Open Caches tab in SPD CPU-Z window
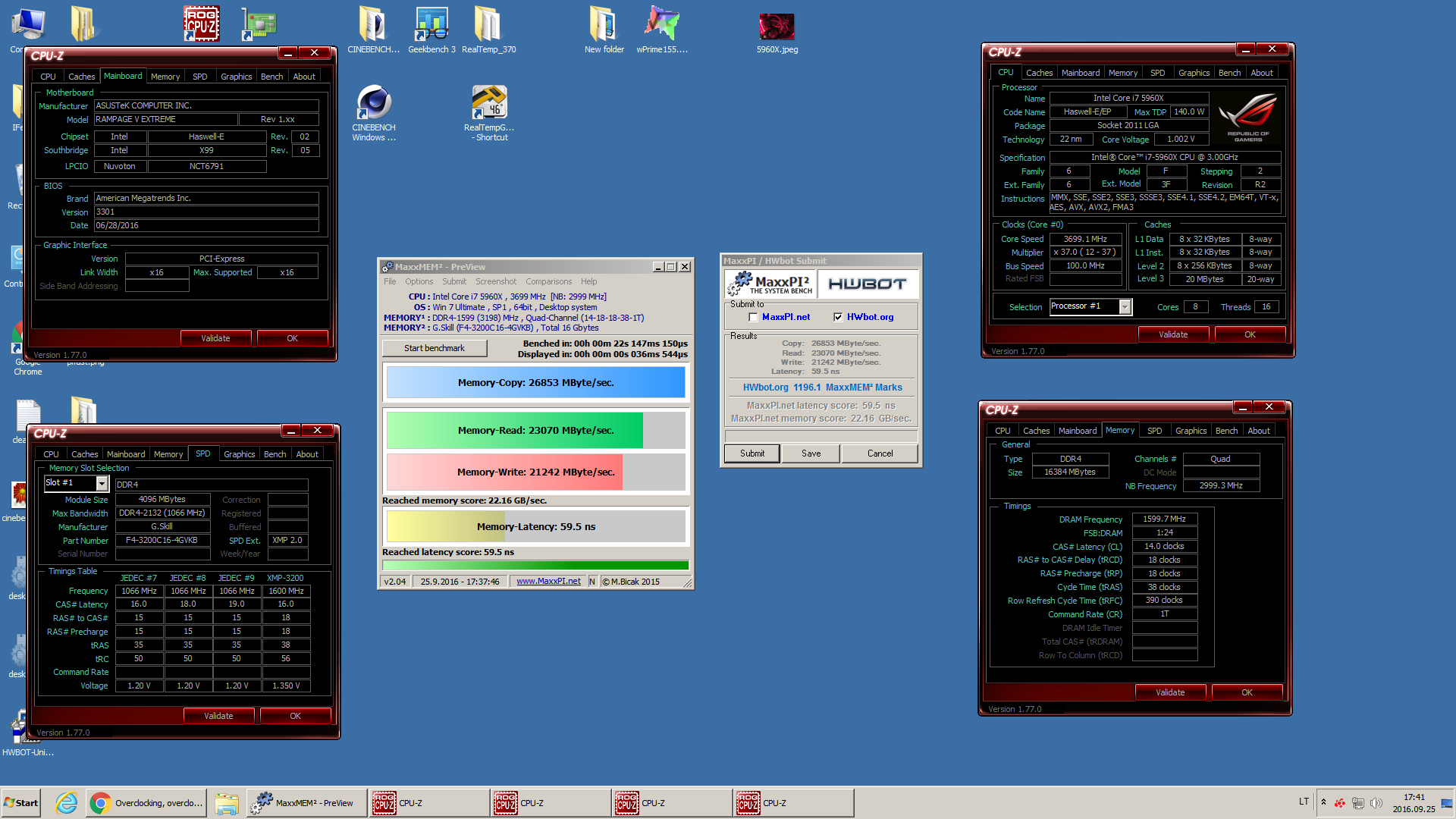Image resolution: width=1456 pixels, height=819 pixels. coord(84,454)
